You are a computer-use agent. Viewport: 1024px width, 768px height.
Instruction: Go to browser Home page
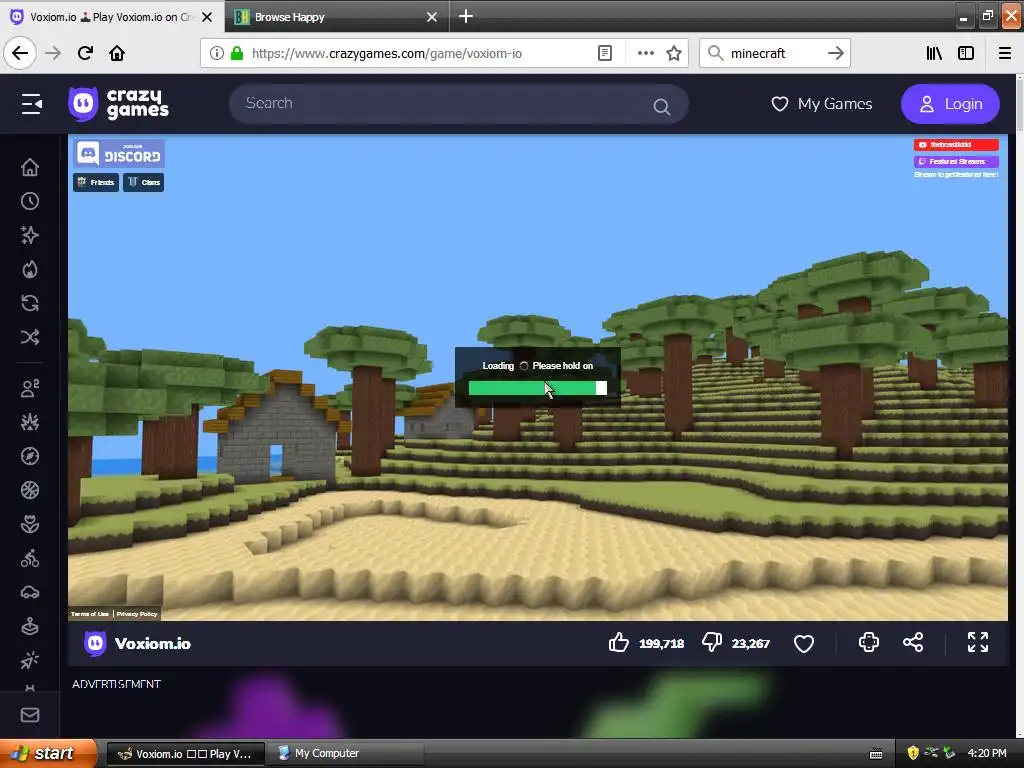pos(117,53)
